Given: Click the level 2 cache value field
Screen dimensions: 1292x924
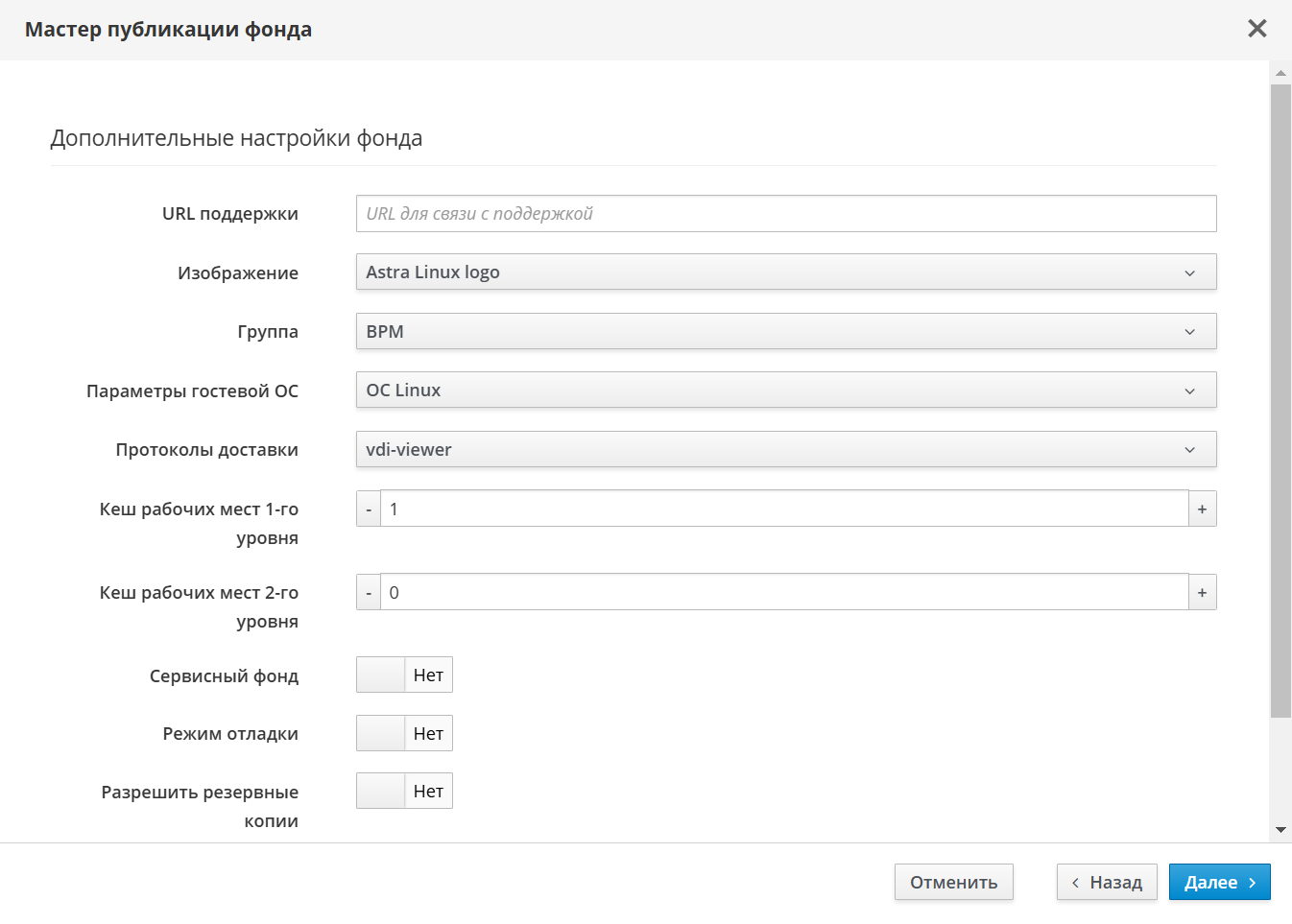Looking at the screenshot, I should tap(783, 593).
